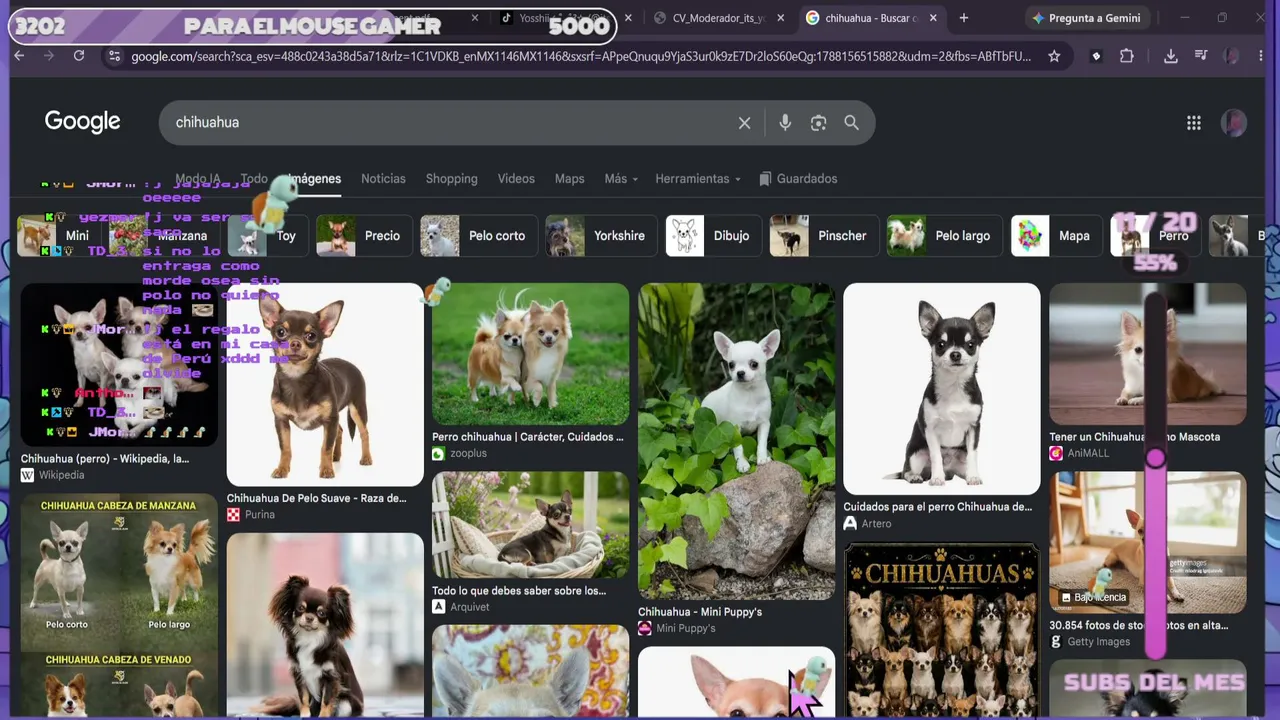
Task: Open the zooplus two chihuahuas image
Action: (530, 354)
